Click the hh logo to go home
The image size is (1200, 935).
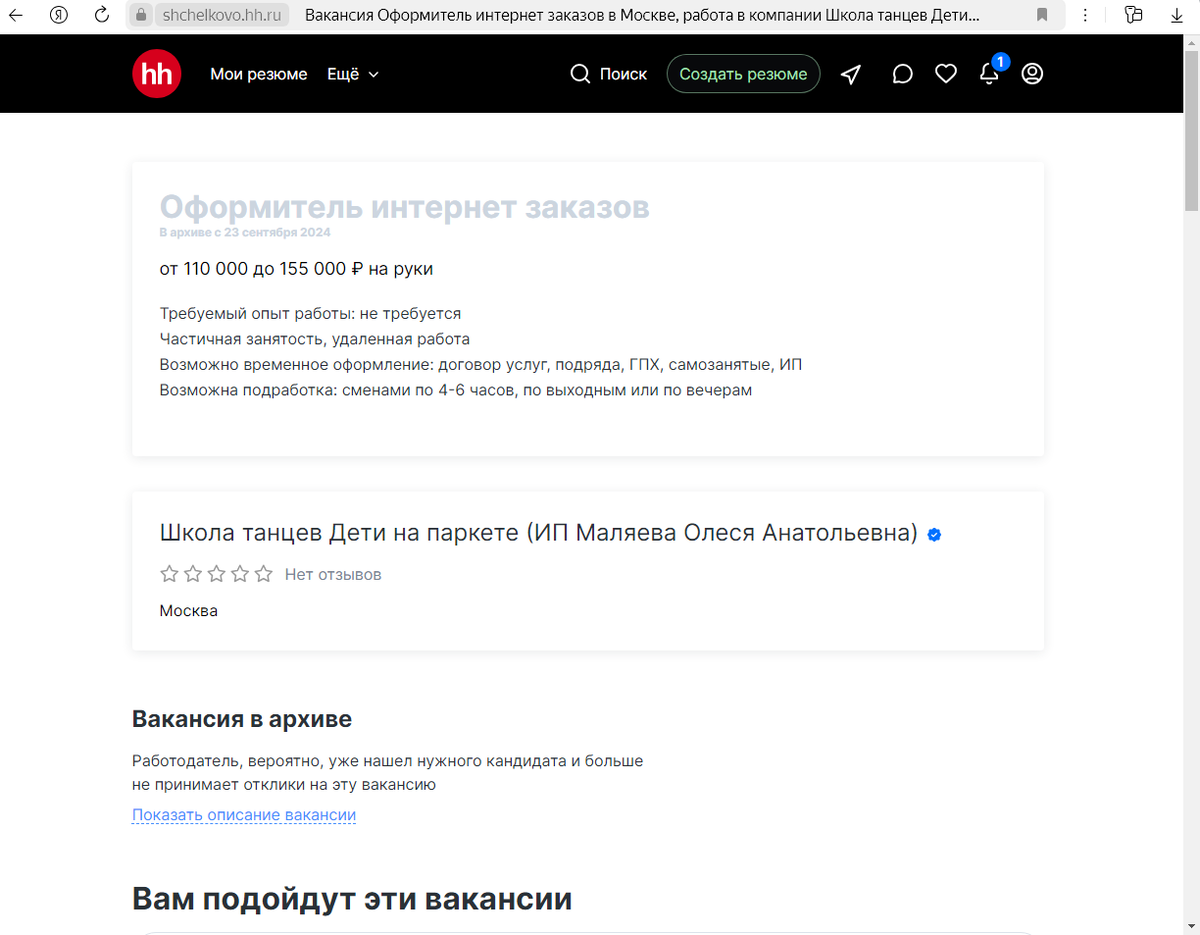coord(157,74)
